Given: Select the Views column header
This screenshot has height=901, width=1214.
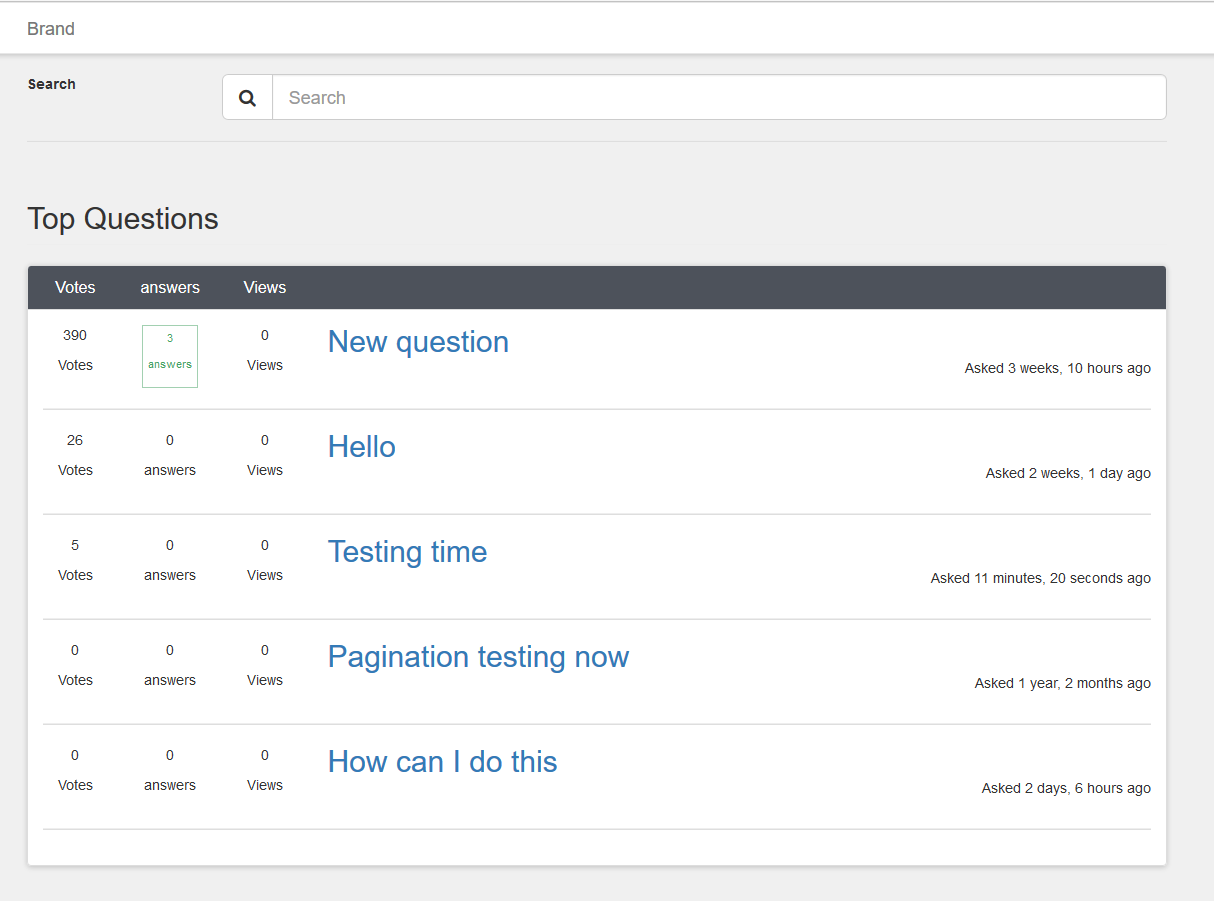Looking at the screenshot, I should click(265, 288).
